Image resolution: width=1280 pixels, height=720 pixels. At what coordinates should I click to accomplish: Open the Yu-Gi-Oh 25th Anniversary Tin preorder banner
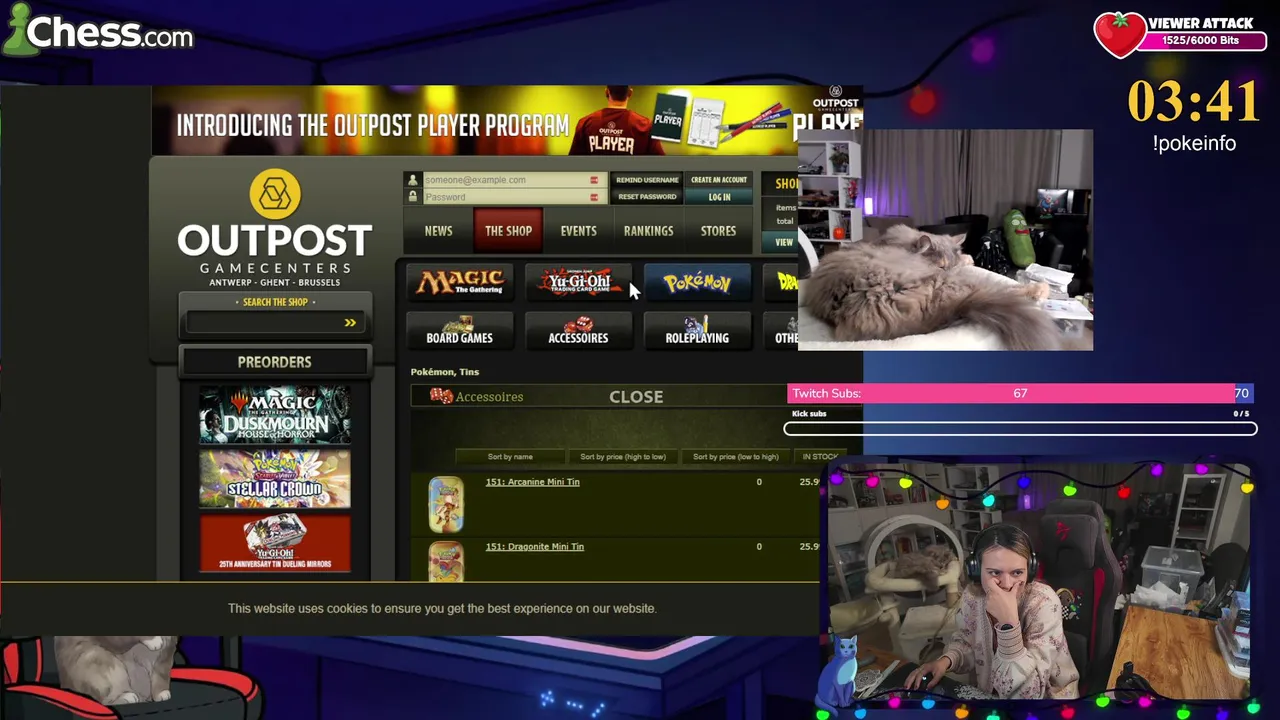[x=275, y=543]
